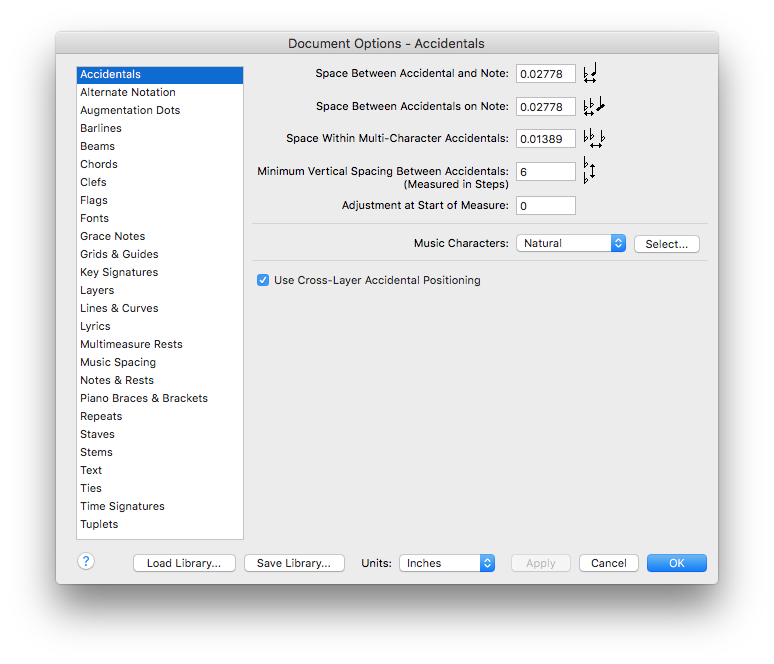Click Space Between Accidental and Note field
Screen dimensions: 774x664
(546, 74)
